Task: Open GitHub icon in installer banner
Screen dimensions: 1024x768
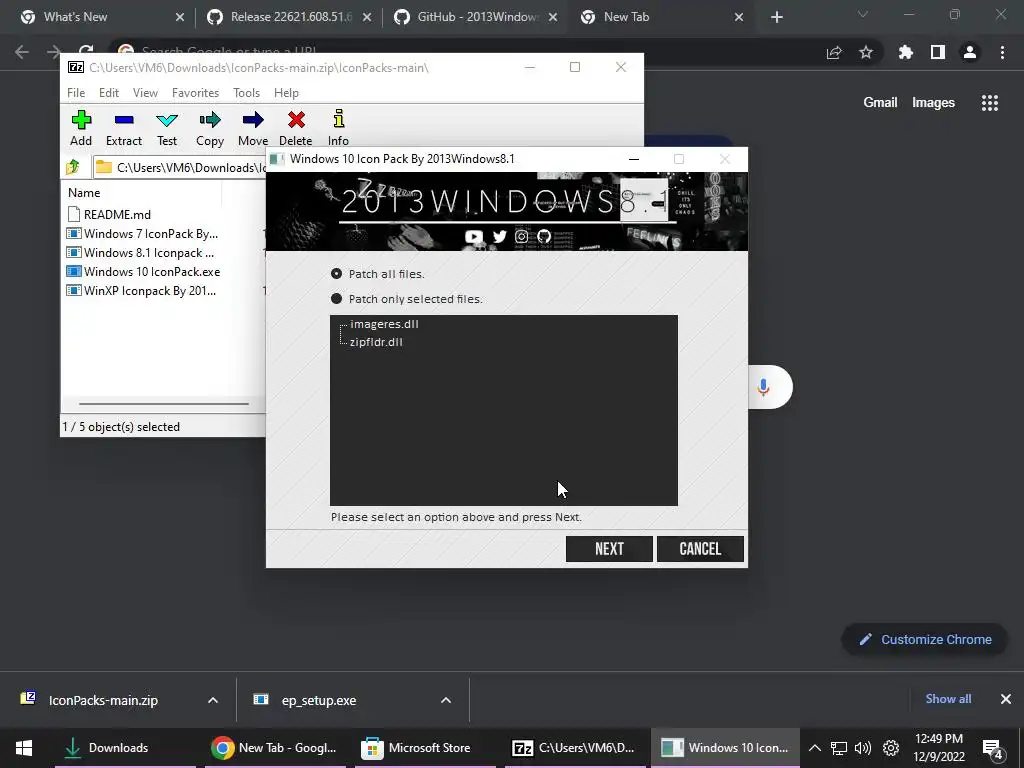Action: click(x=543, y=236)
